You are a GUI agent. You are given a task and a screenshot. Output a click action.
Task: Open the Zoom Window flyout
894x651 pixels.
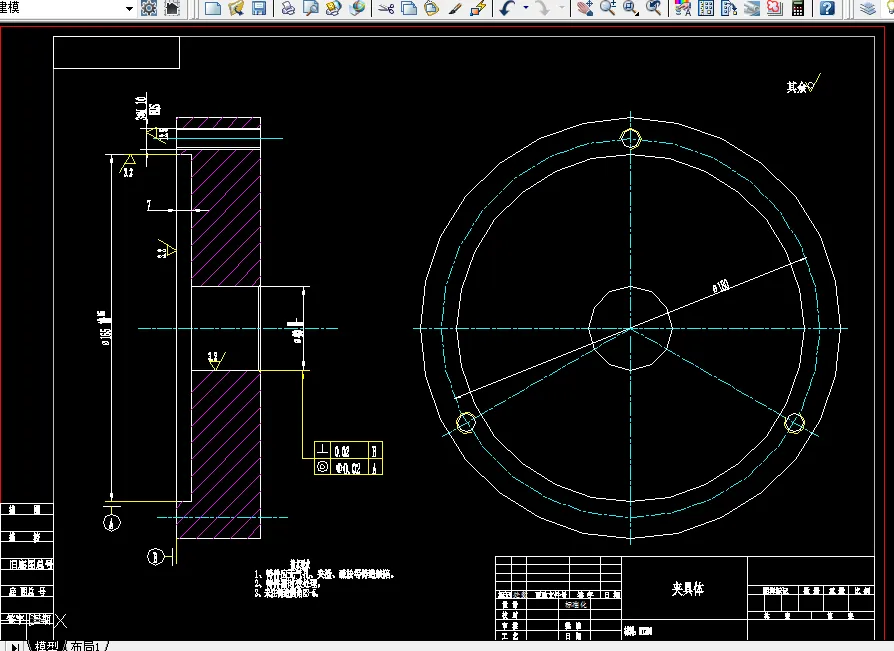coord(631,8)
